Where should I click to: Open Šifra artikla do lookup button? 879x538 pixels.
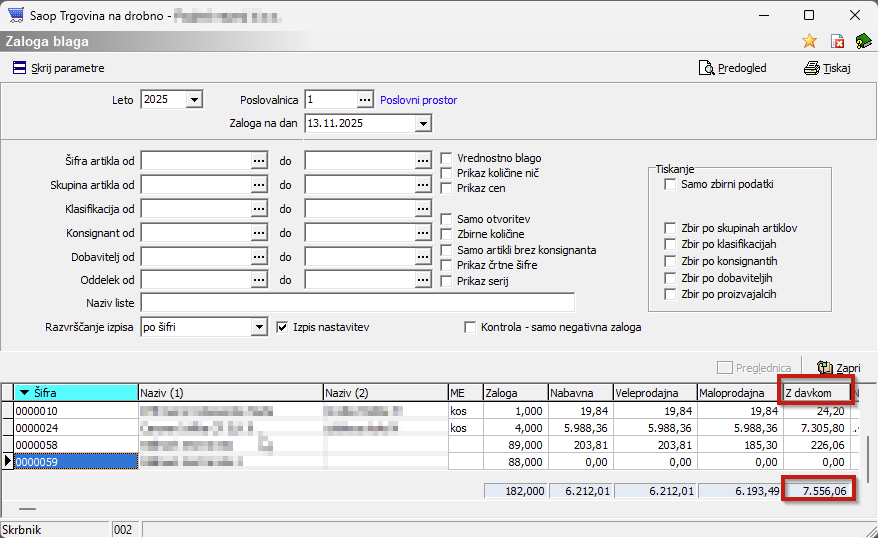423,161
